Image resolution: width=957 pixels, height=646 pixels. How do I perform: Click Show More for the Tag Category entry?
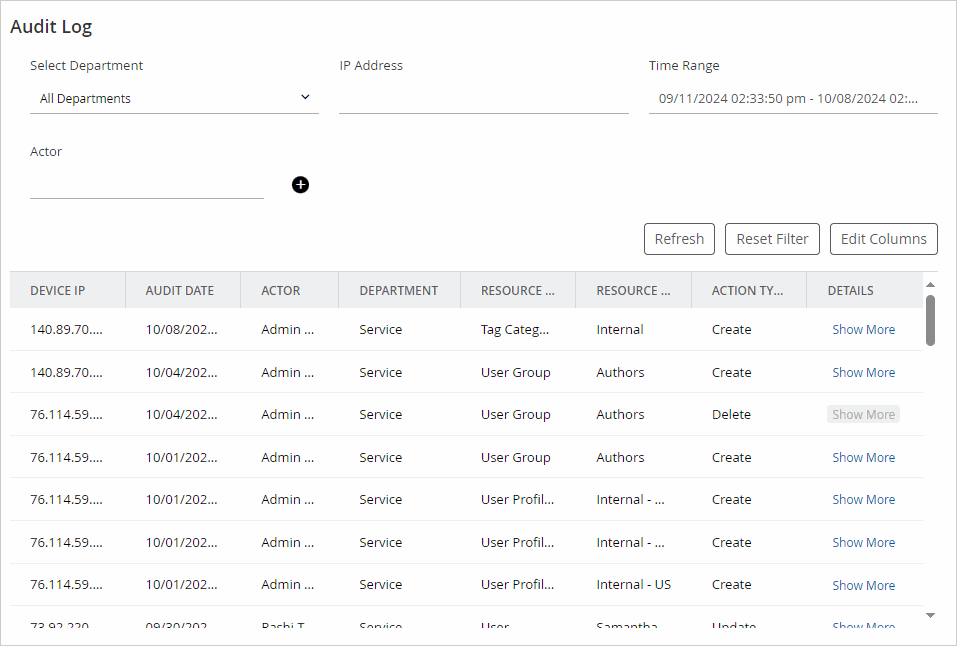click(863, 329)
